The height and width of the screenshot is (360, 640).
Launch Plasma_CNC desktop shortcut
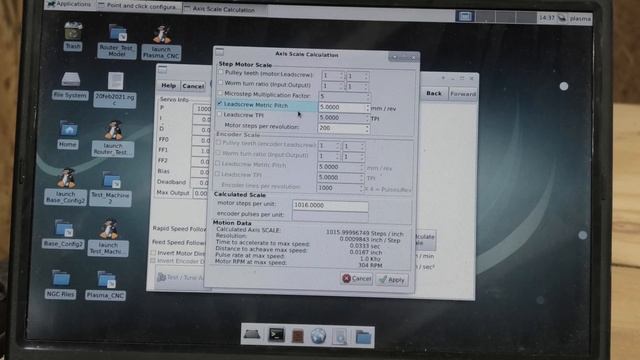pos(162,43)
